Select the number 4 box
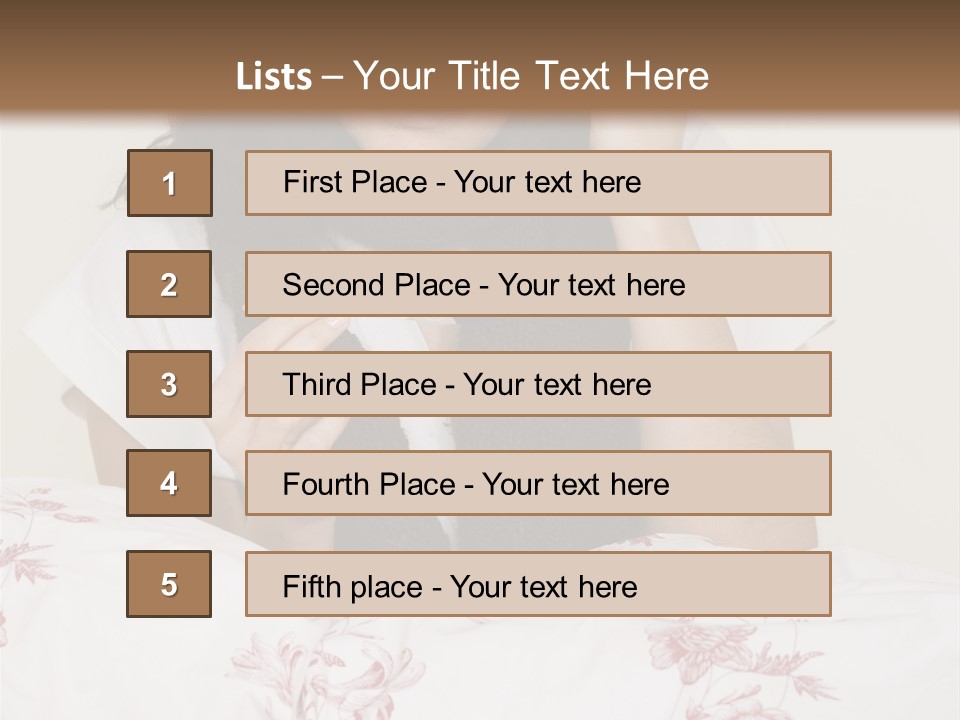This screenshot has width=960, height=720. tap(169, 483)
